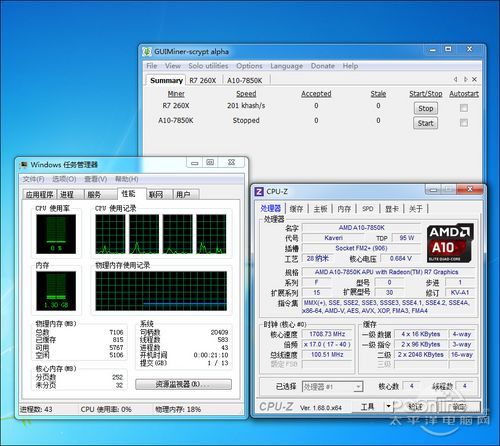Switch to CPU-Z 主板 tab
The image size is (500, 446).
click(x=320, y=209)
